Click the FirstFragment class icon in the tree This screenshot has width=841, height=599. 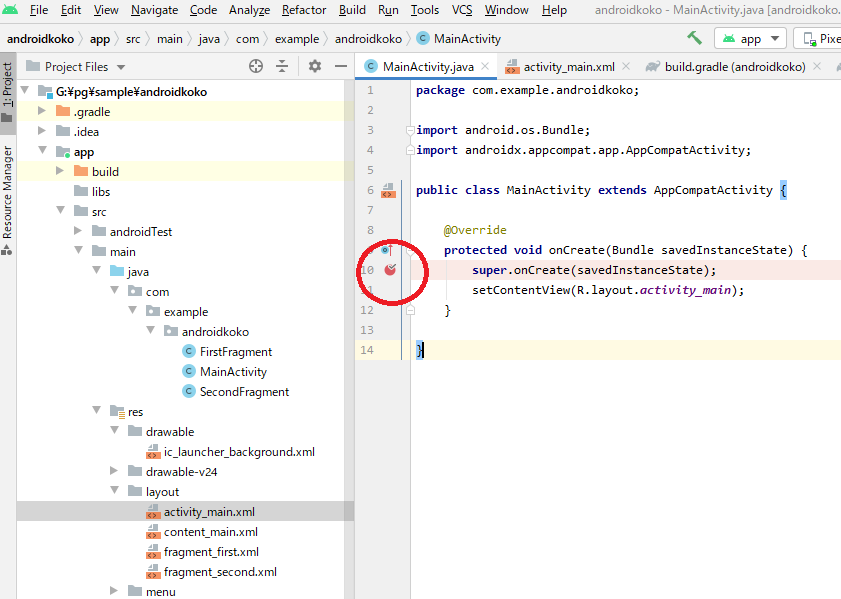click(x=189, y=351)
